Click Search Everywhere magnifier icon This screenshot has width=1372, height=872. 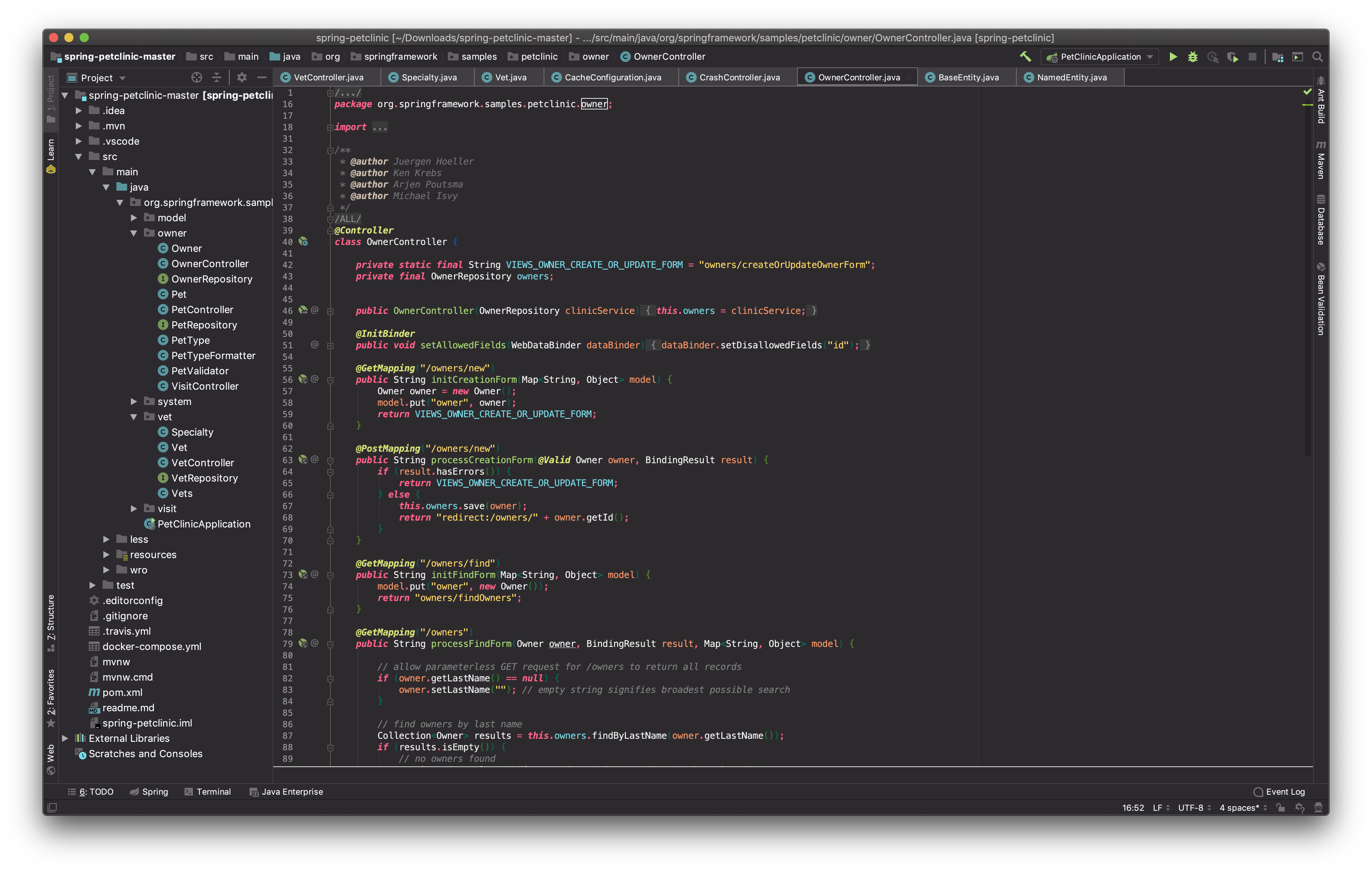[x=1318, y=56]
